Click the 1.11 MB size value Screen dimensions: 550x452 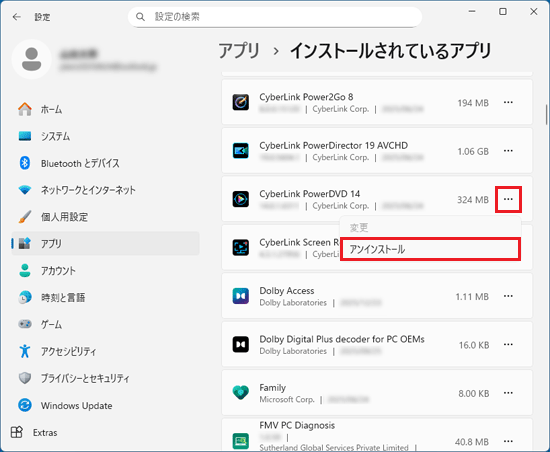(x=472, y=297)
